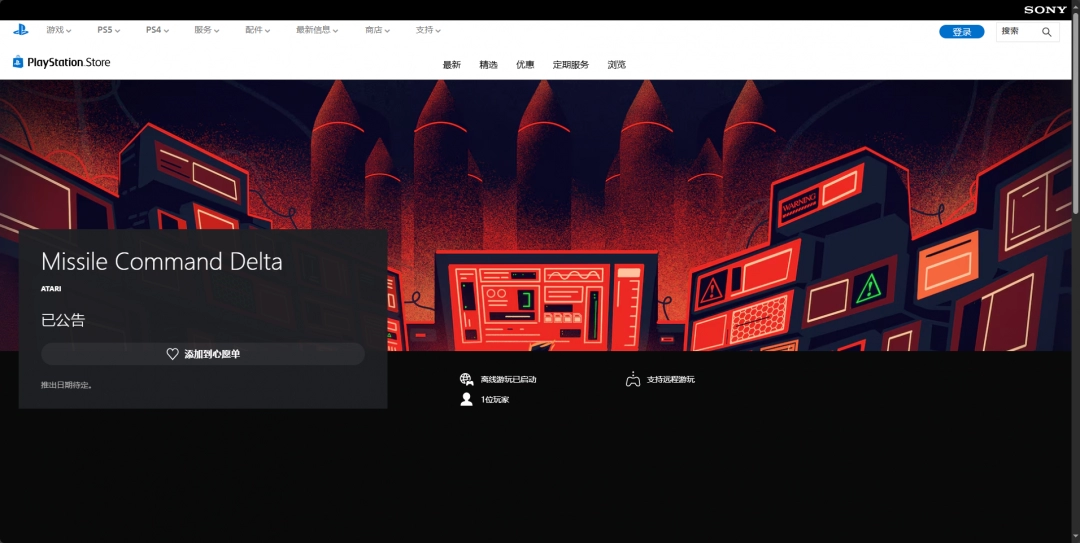Image resolution: width=1080 pixels, height=543 pixels.
Task: Click the remote play controller icon
Action: click(633, 380)
